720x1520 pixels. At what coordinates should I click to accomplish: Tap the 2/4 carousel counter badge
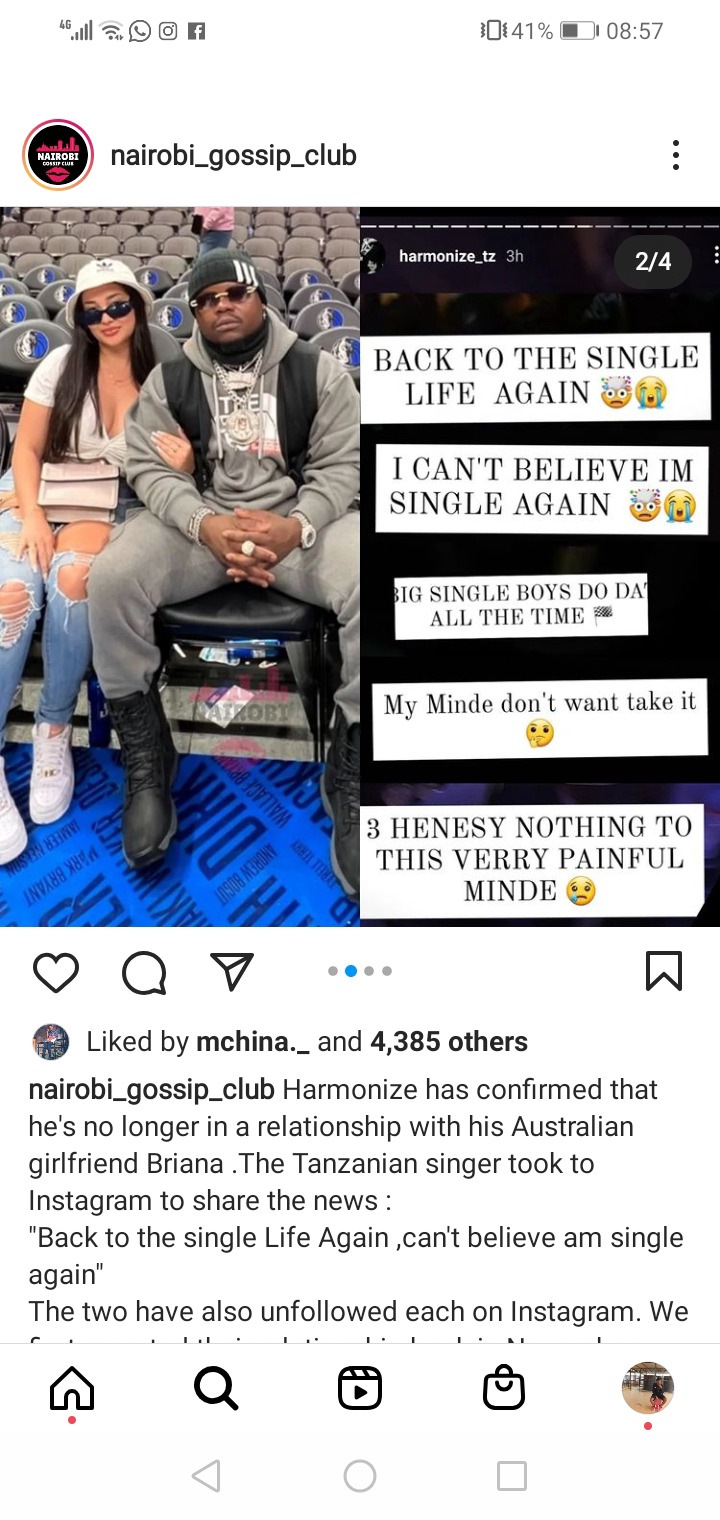pyautogui.click(x=653, y=262)
